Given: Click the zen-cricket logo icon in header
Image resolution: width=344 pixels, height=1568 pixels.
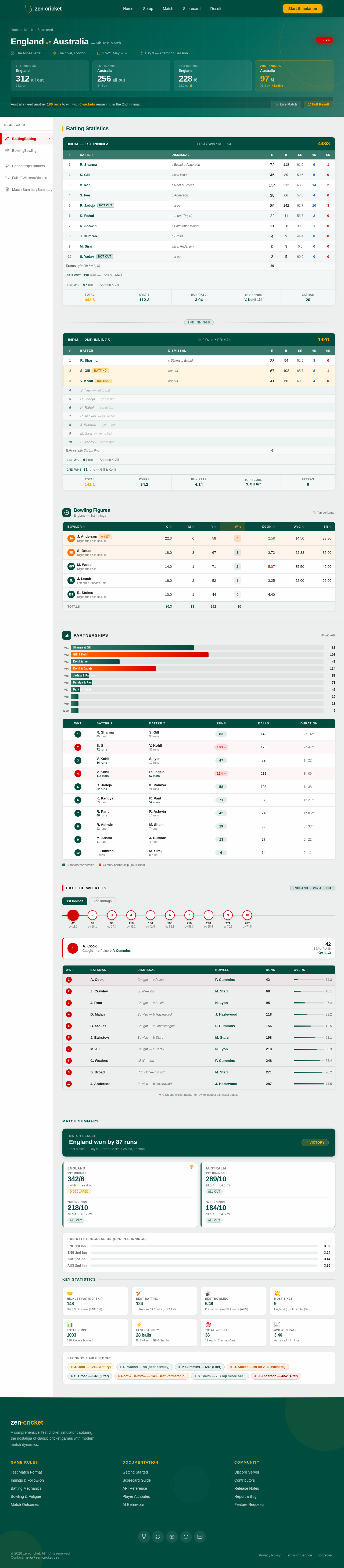Looking at the screenshot, I should [x=28, y=9].
